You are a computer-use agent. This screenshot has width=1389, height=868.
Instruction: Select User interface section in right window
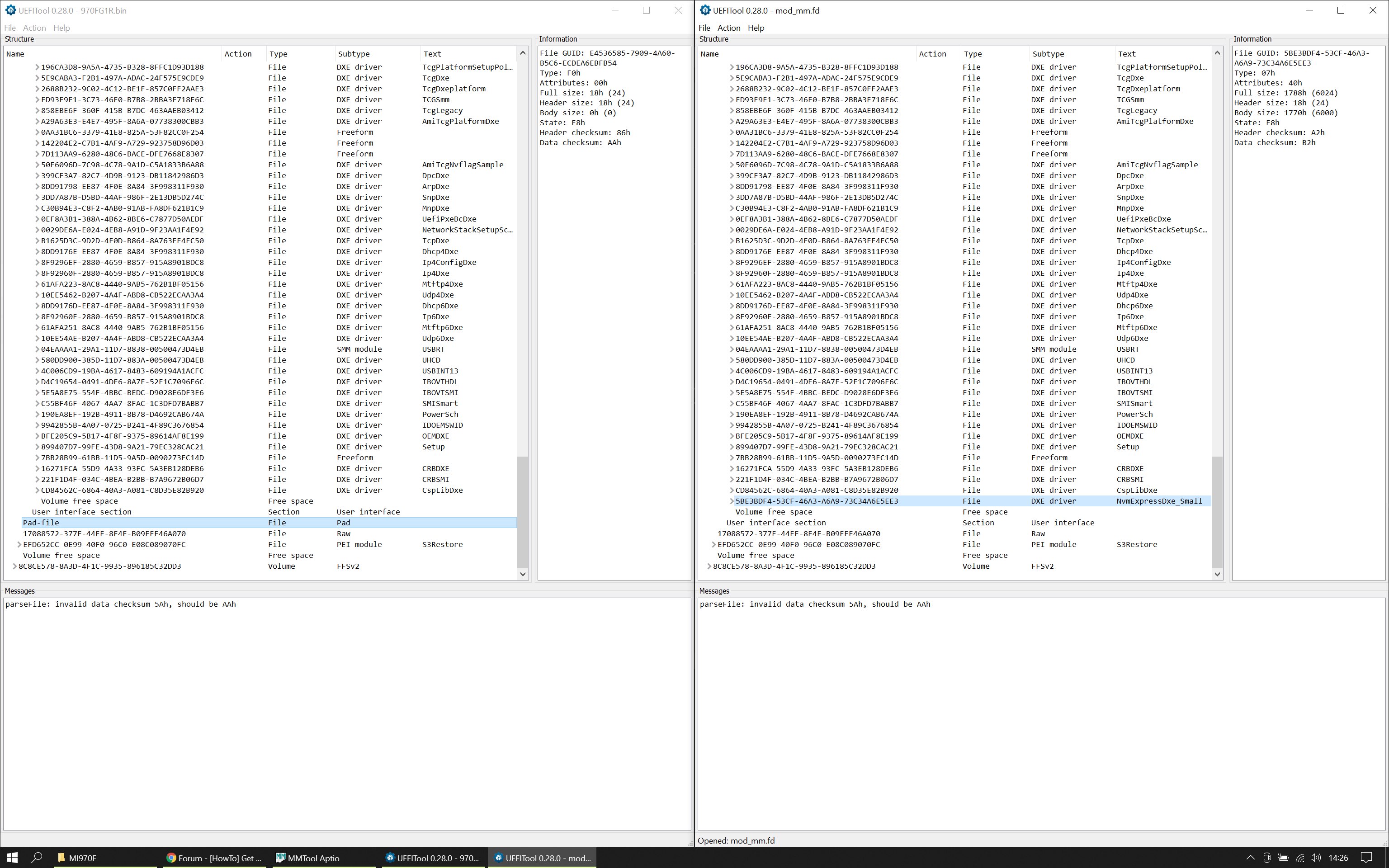point(968,523)
